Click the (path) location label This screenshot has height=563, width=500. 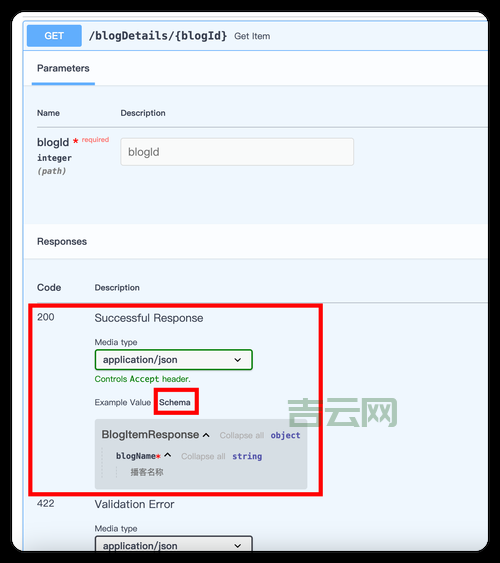pos(52,171)
